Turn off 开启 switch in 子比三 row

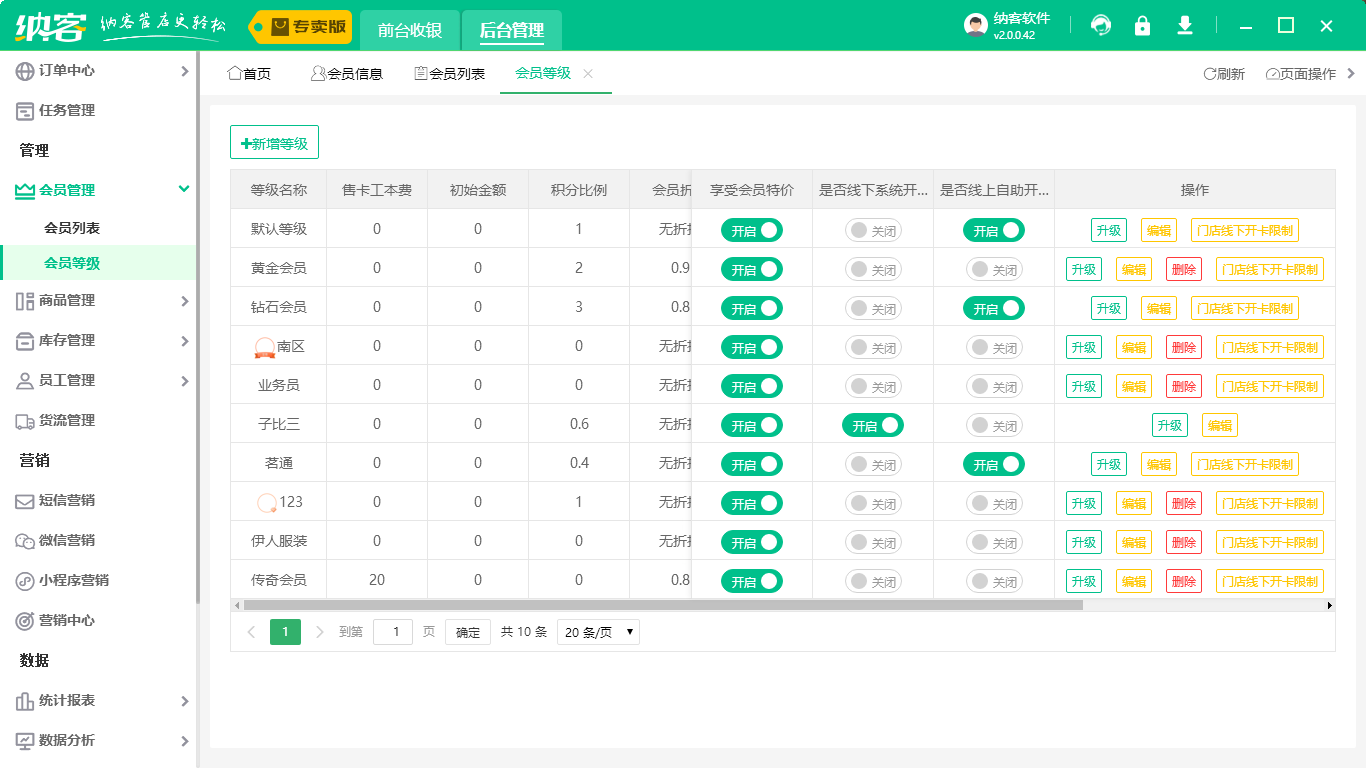tap(872, 424)
